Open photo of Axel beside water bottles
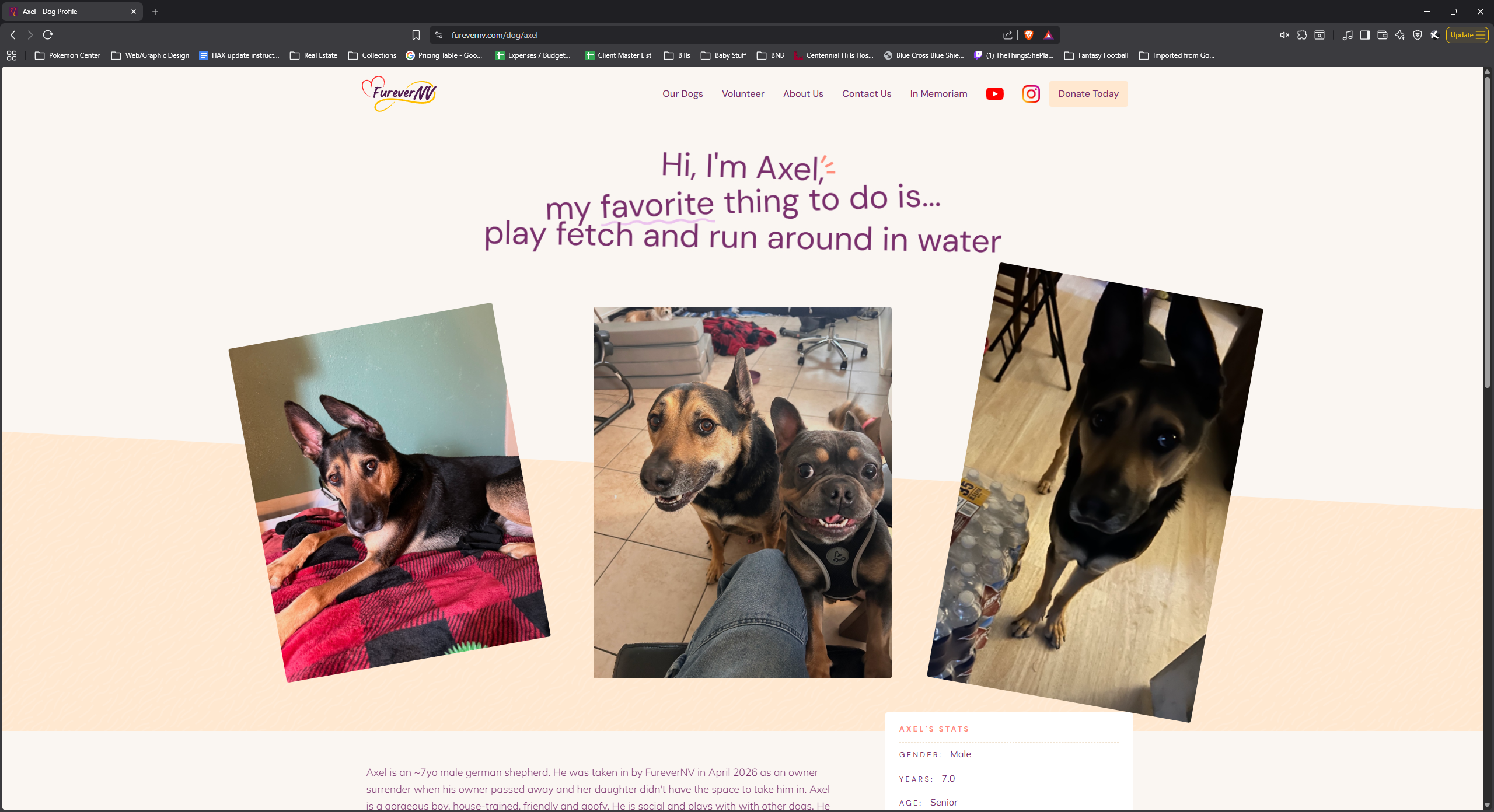1494x812 pixels. 1095,492
